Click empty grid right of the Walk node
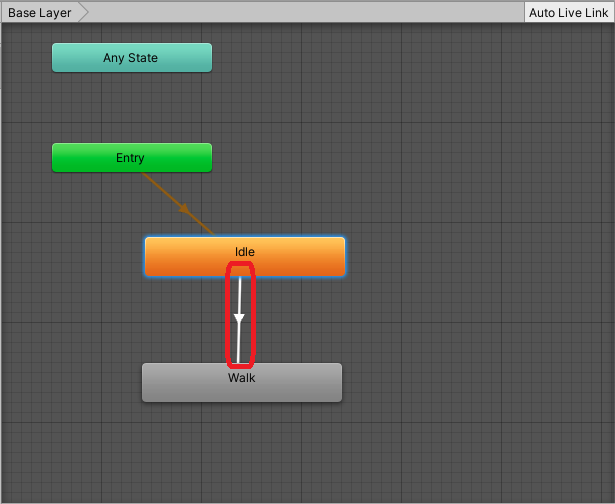The width and height of the screenshot is (615, 504). (470, 383)
